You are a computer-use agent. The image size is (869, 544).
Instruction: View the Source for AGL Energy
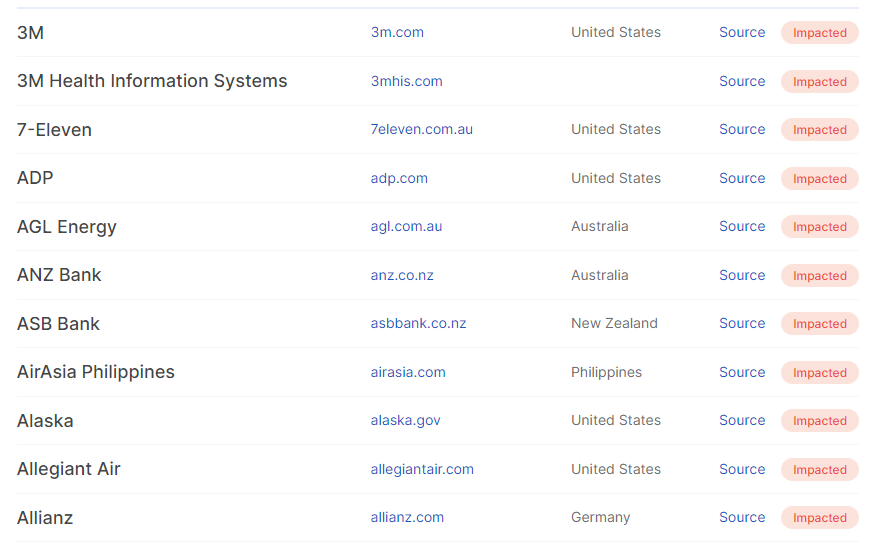click(x=742, y=226)
